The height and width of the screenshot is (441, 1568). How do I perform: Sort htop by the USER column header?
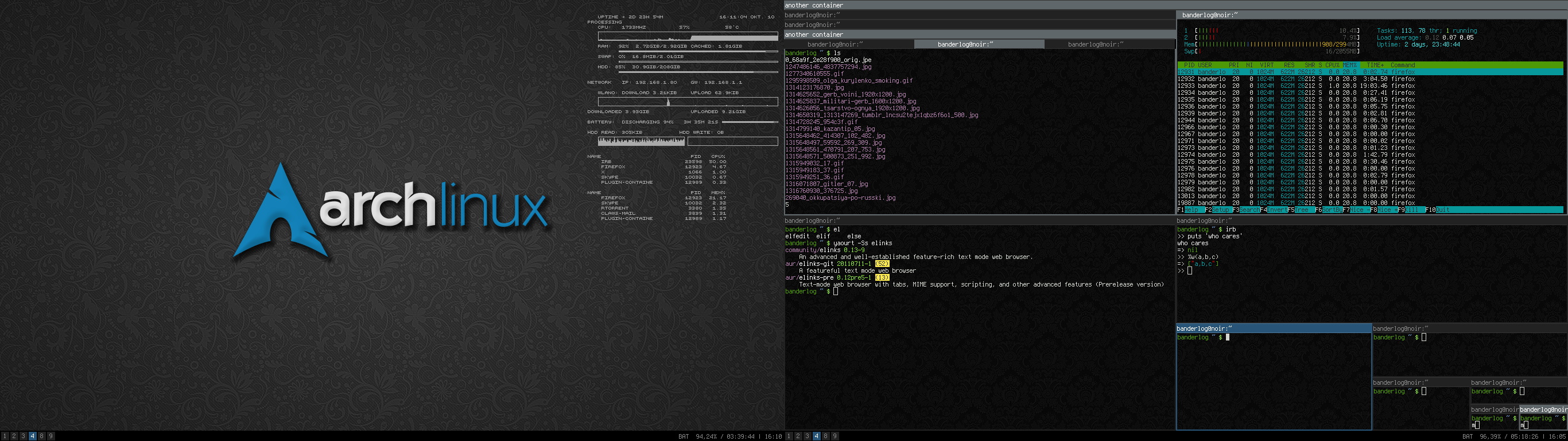[1205, 65]
